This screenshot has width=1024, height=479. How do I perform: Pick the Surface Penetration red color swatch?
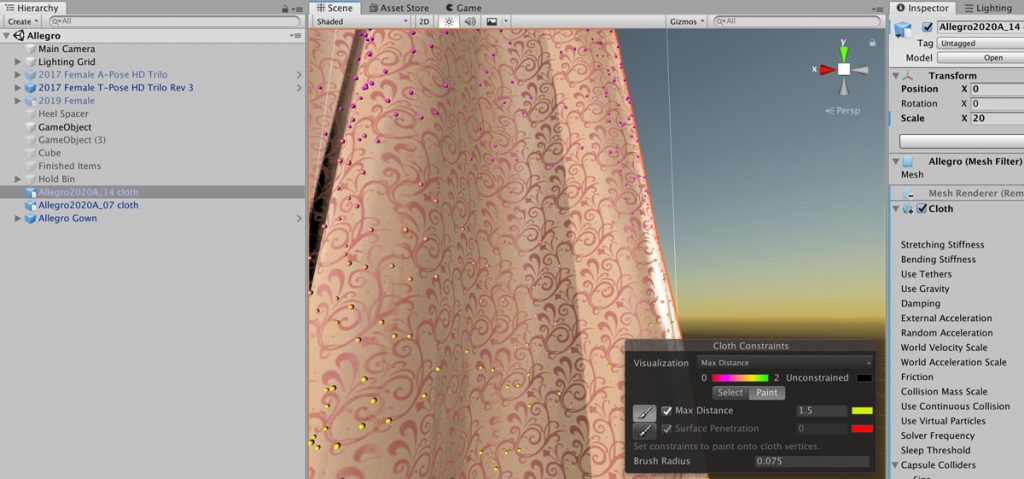862,429
